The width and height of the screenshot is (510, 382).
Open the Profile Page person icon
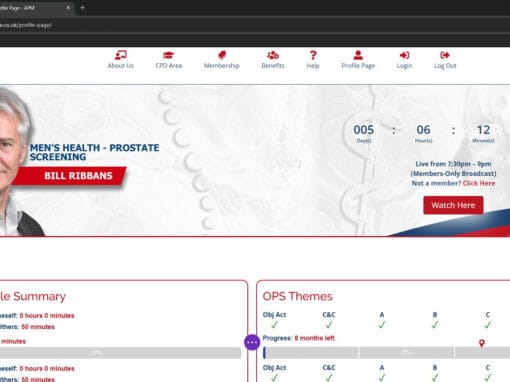[358, 55]
